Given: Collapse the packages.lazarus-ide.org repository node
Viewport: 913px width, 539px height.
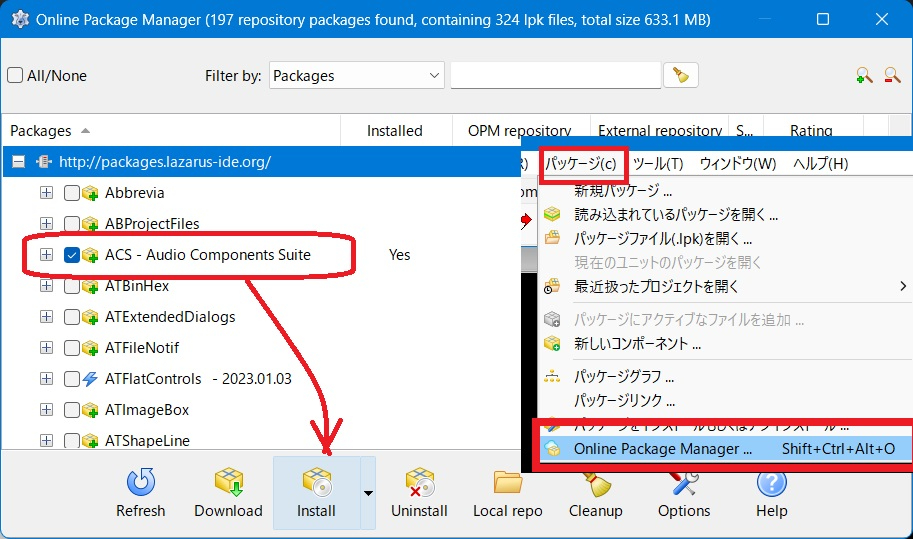Looking at the screenshot, I should click(x=19, y=162).
